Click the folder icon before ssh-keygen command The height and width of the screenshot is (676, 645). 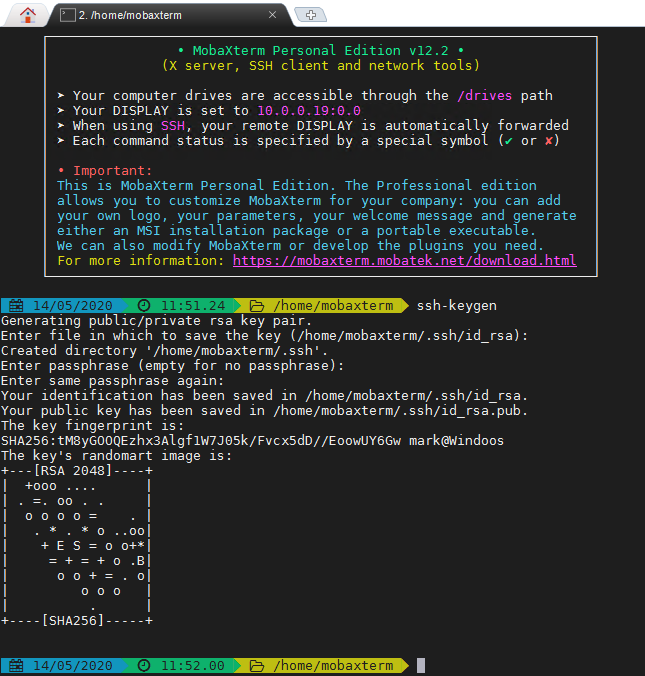click(257, 306)
